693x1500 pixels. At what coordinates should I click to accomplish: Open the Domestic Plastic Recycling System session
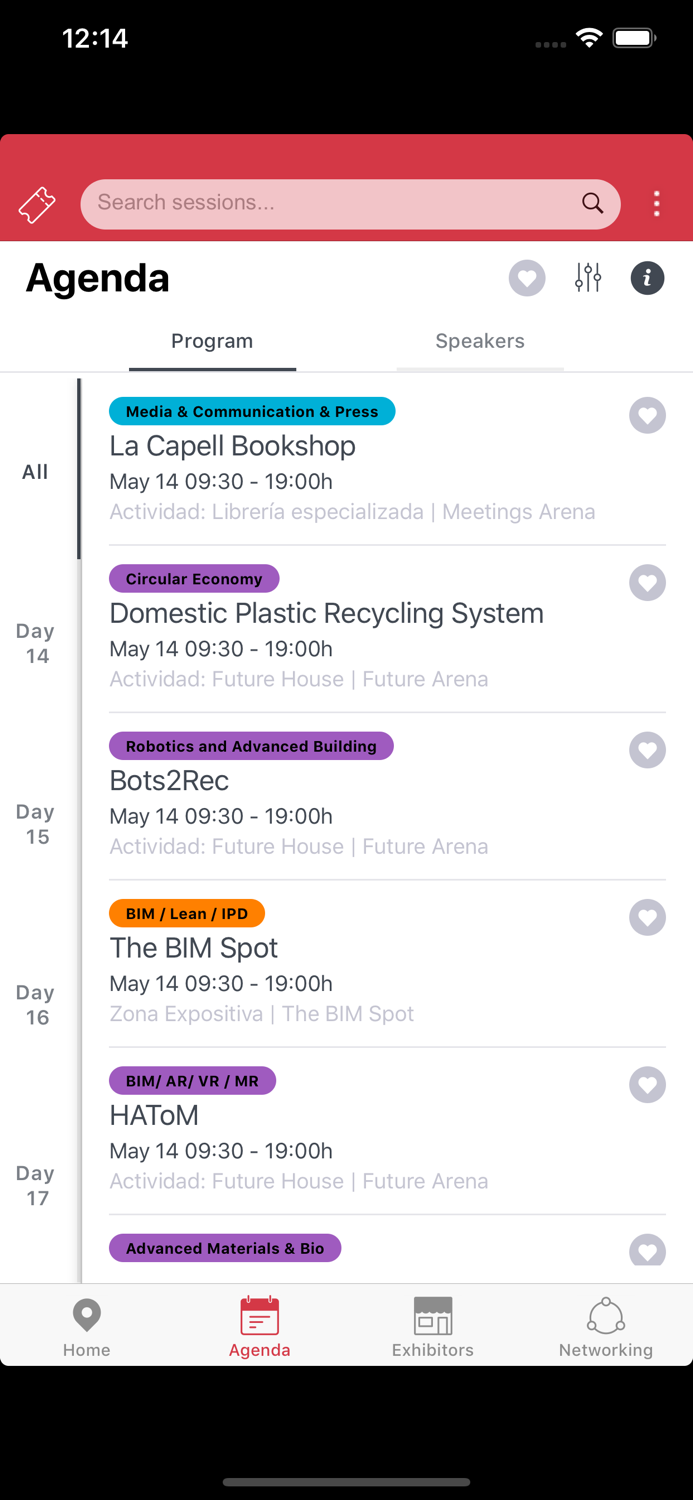coord(326,613)
